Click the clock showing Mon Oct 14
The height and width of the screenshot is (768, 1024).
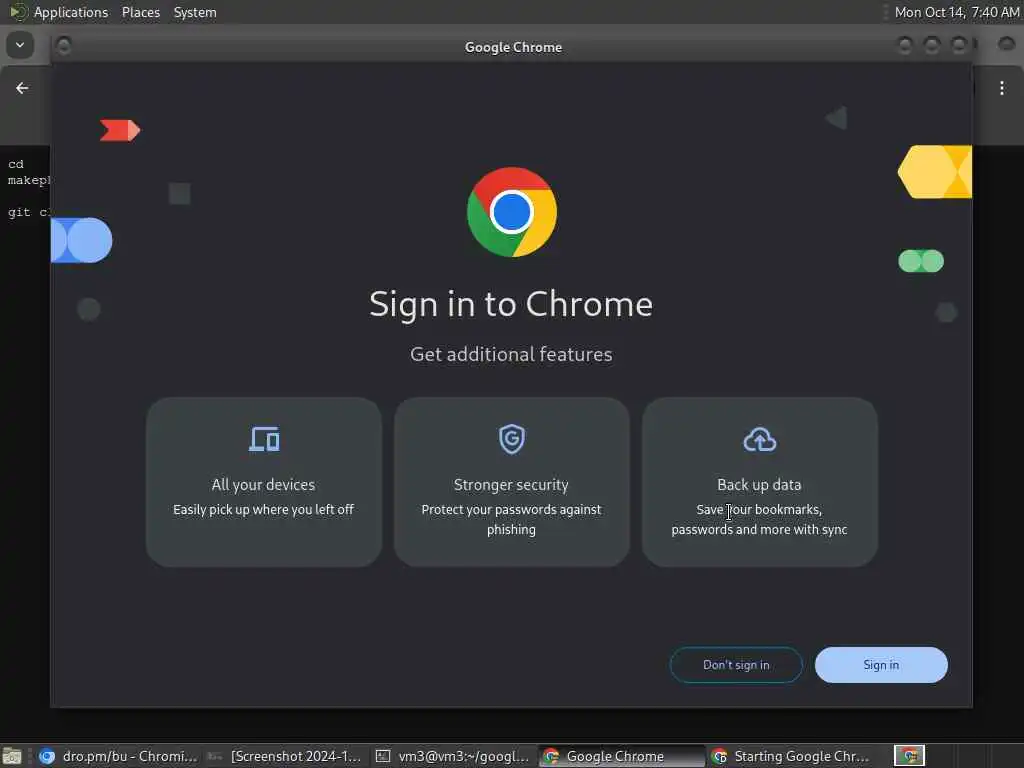coord(957,12)
